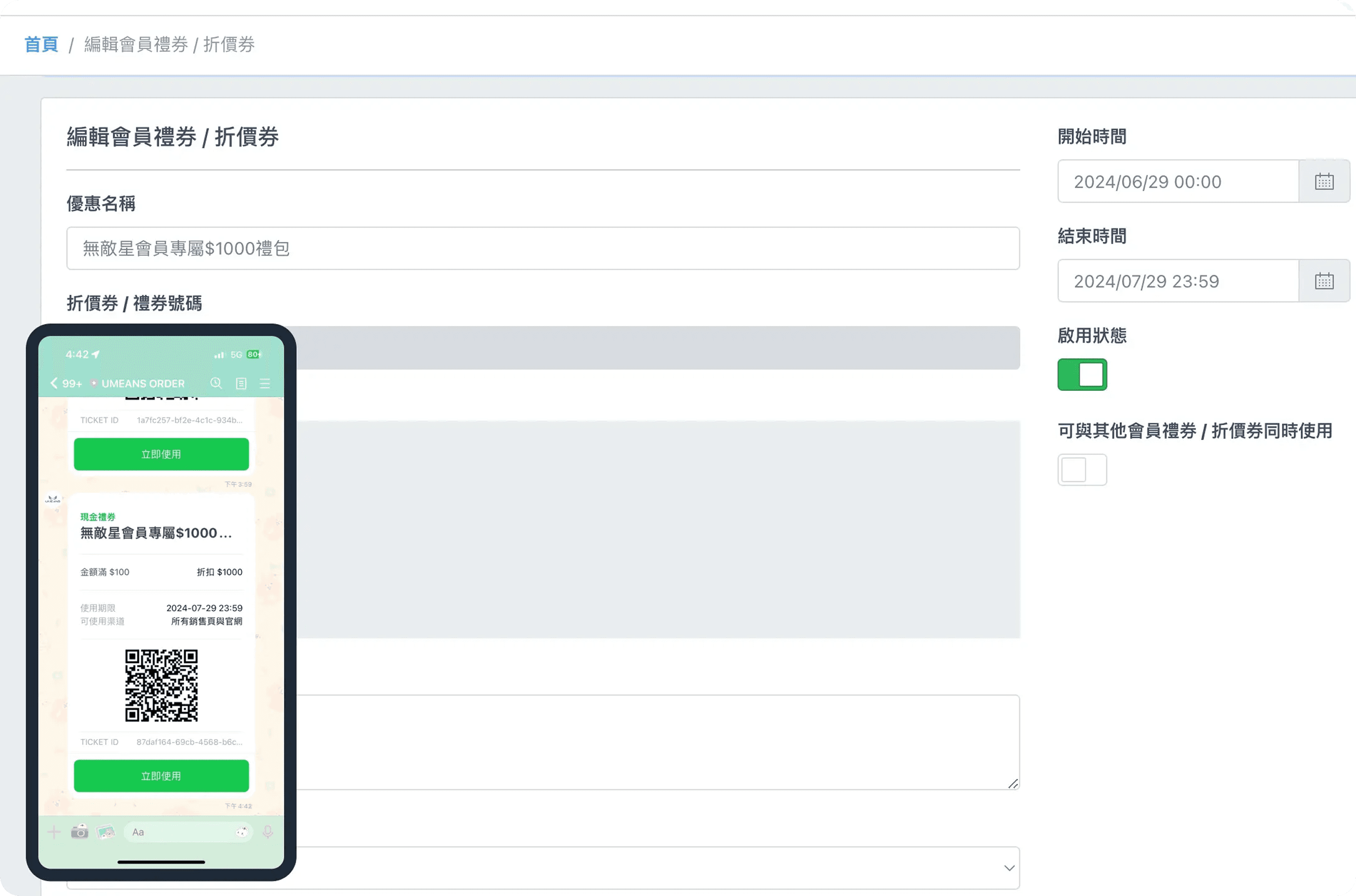Screen dimensions: 1356x896
Task: Click the large gray disabled text area
Action: point(658,530)
